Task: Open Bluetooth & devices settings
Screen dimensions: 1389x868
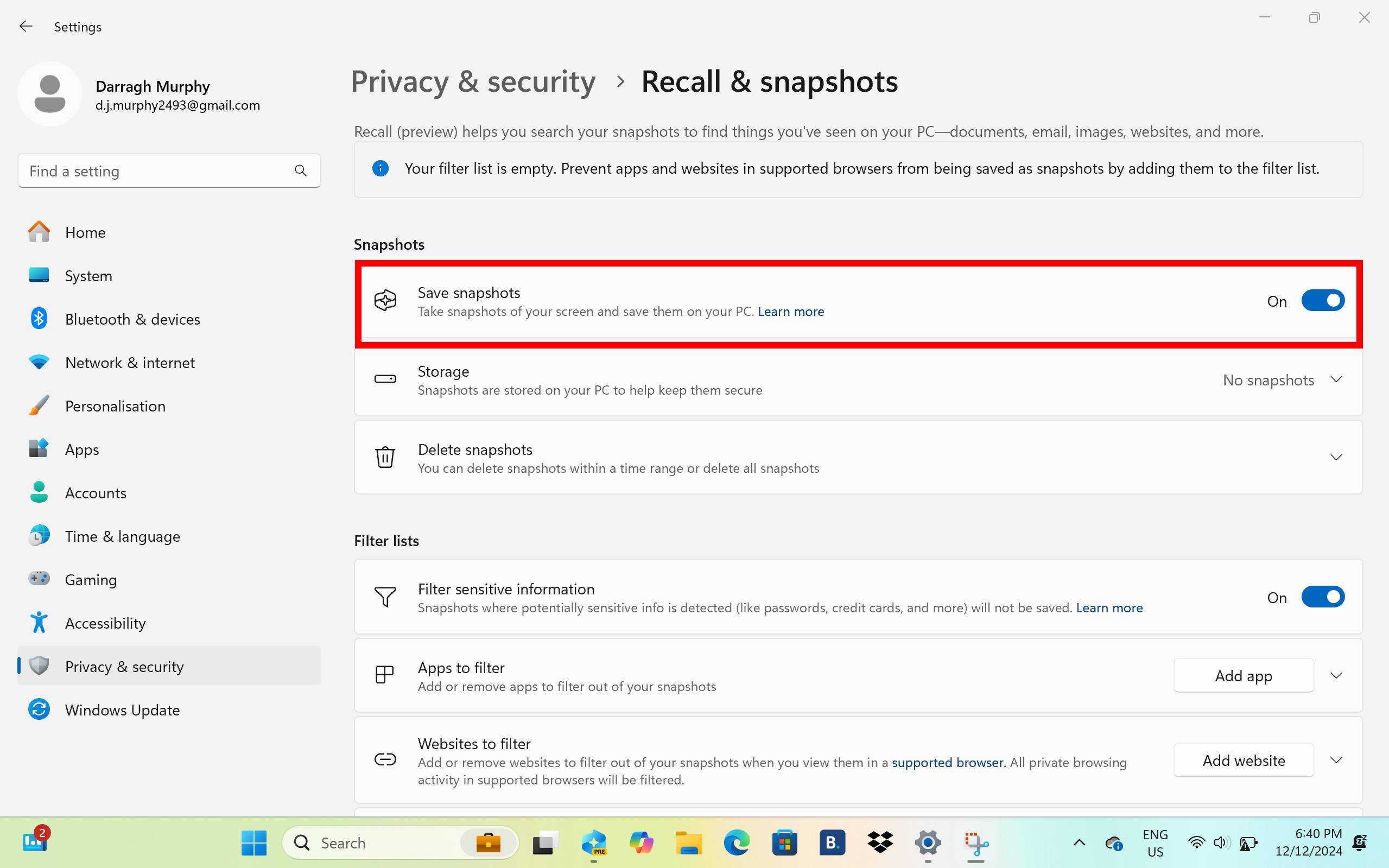Action: (x=132, y=319)
